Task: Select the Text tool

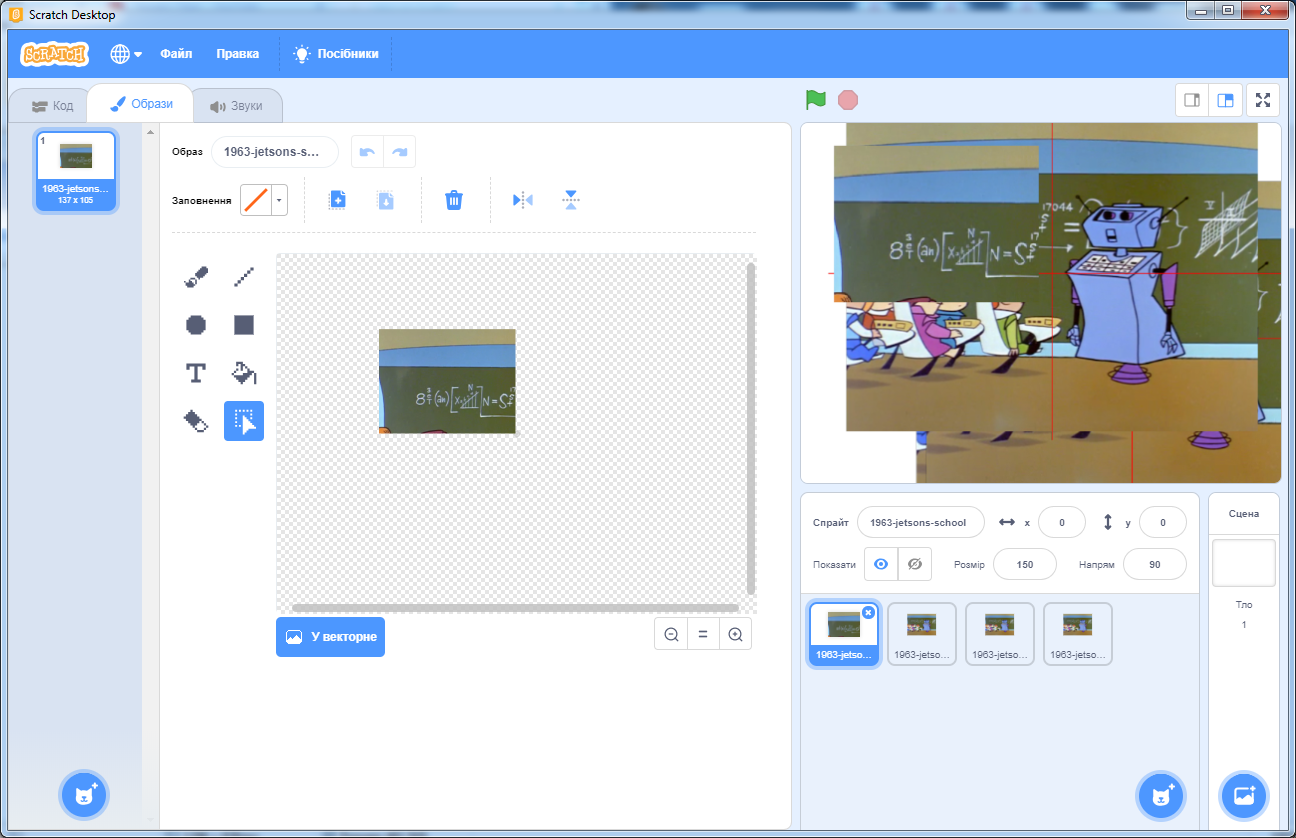Action: 196,373
